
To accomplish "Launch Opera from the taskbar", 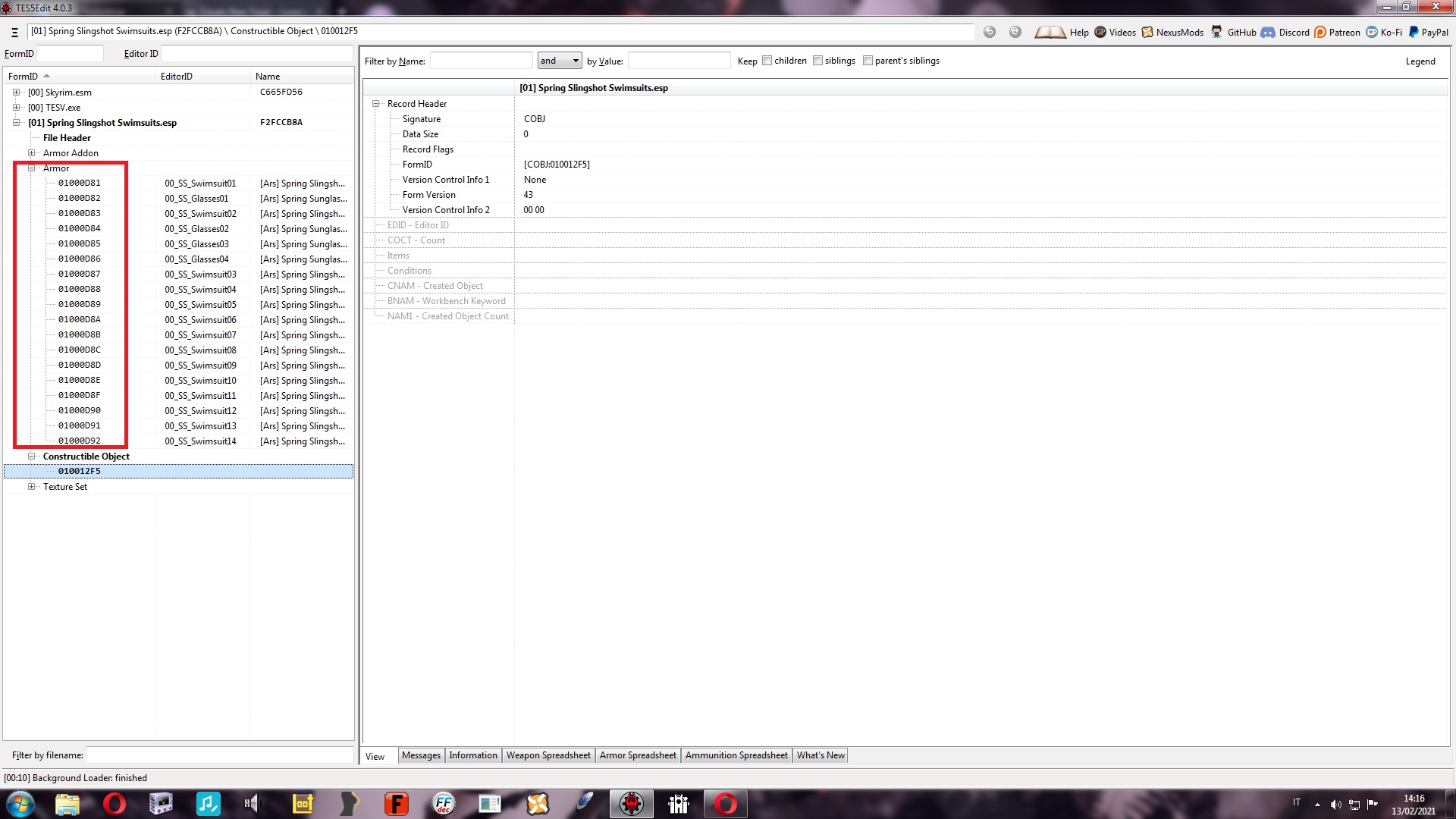I will point(115,804).
